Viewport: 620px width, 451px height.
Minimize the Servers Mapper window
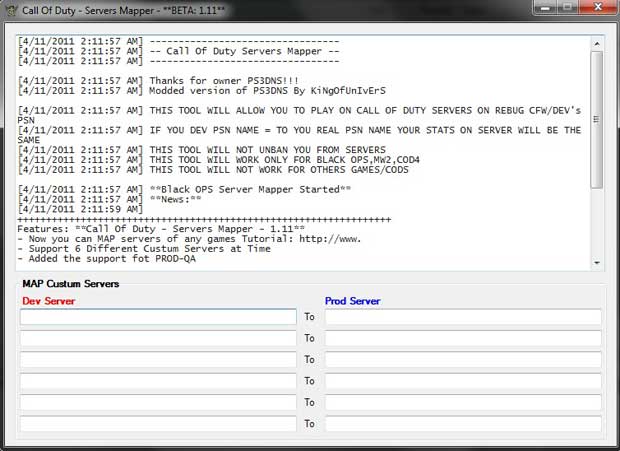(x=544, y=7)
